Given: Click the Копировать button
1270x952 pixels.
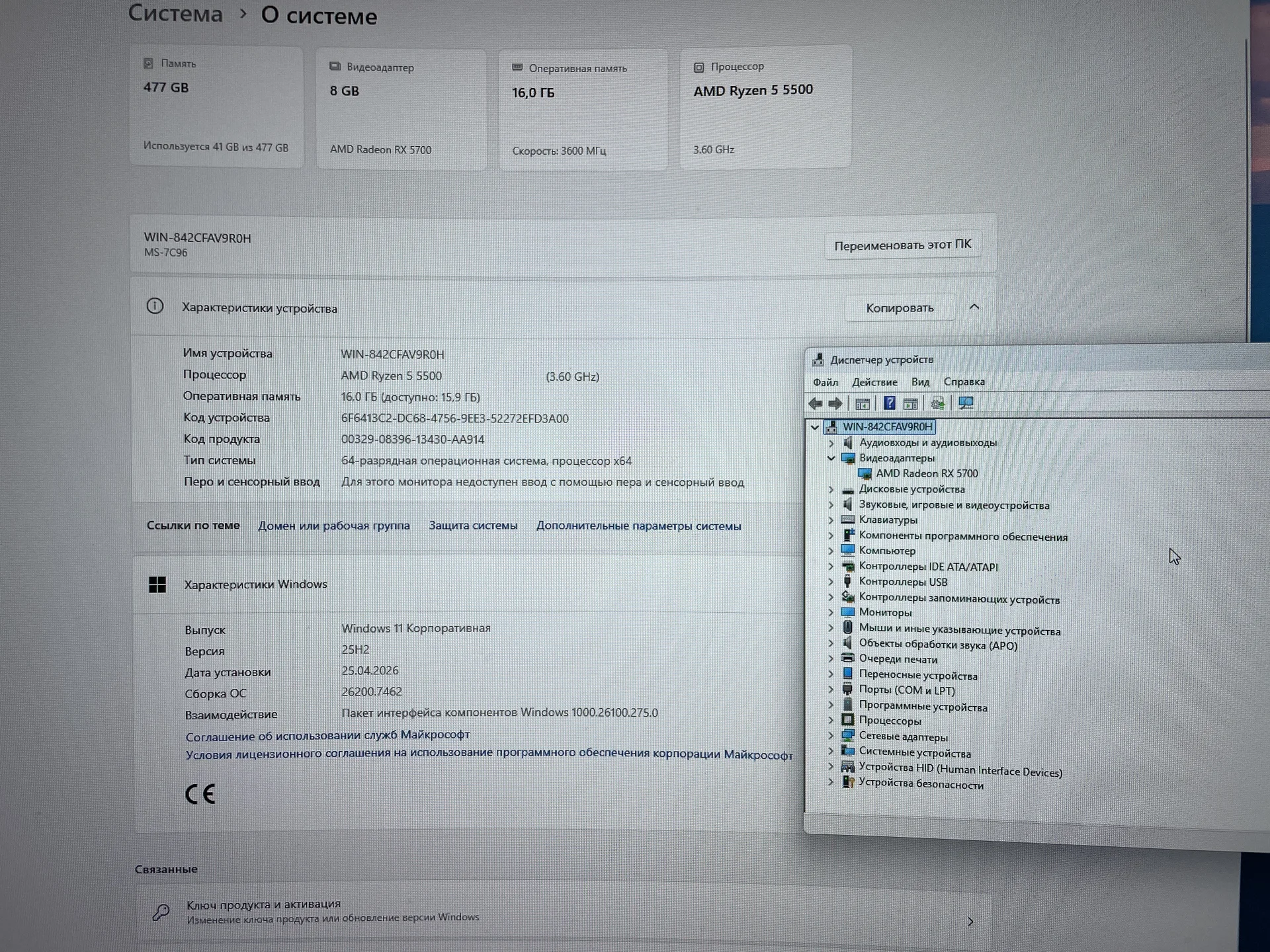Looking at the screenshot, I should pyautogui.click(x=900, y=308).
